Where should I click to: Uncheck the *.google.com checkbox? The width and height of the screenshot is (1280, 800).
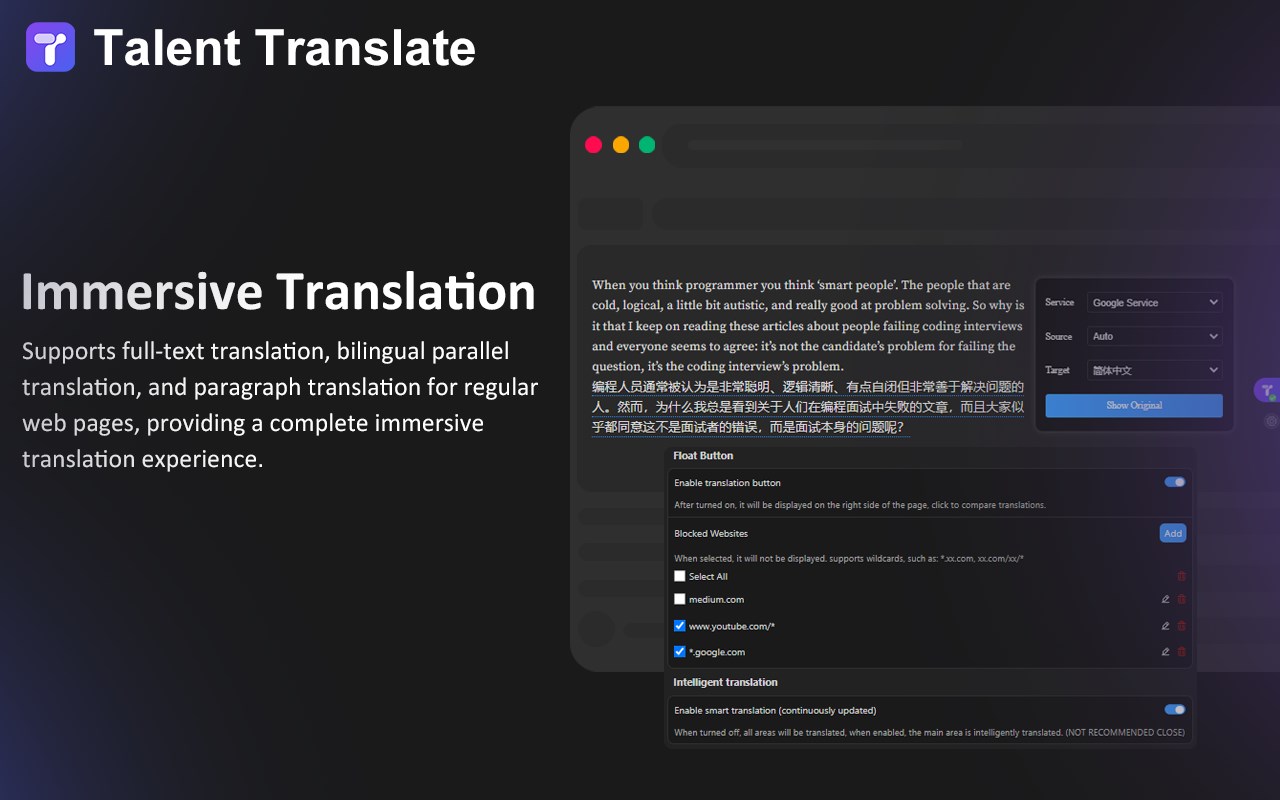point(680,652)
